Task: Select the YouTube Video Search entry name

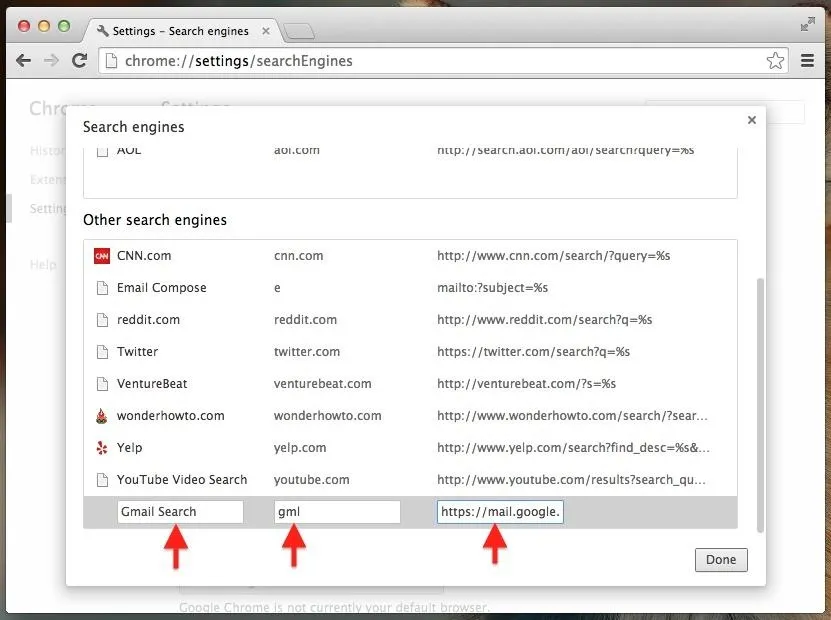Action: 182,480
